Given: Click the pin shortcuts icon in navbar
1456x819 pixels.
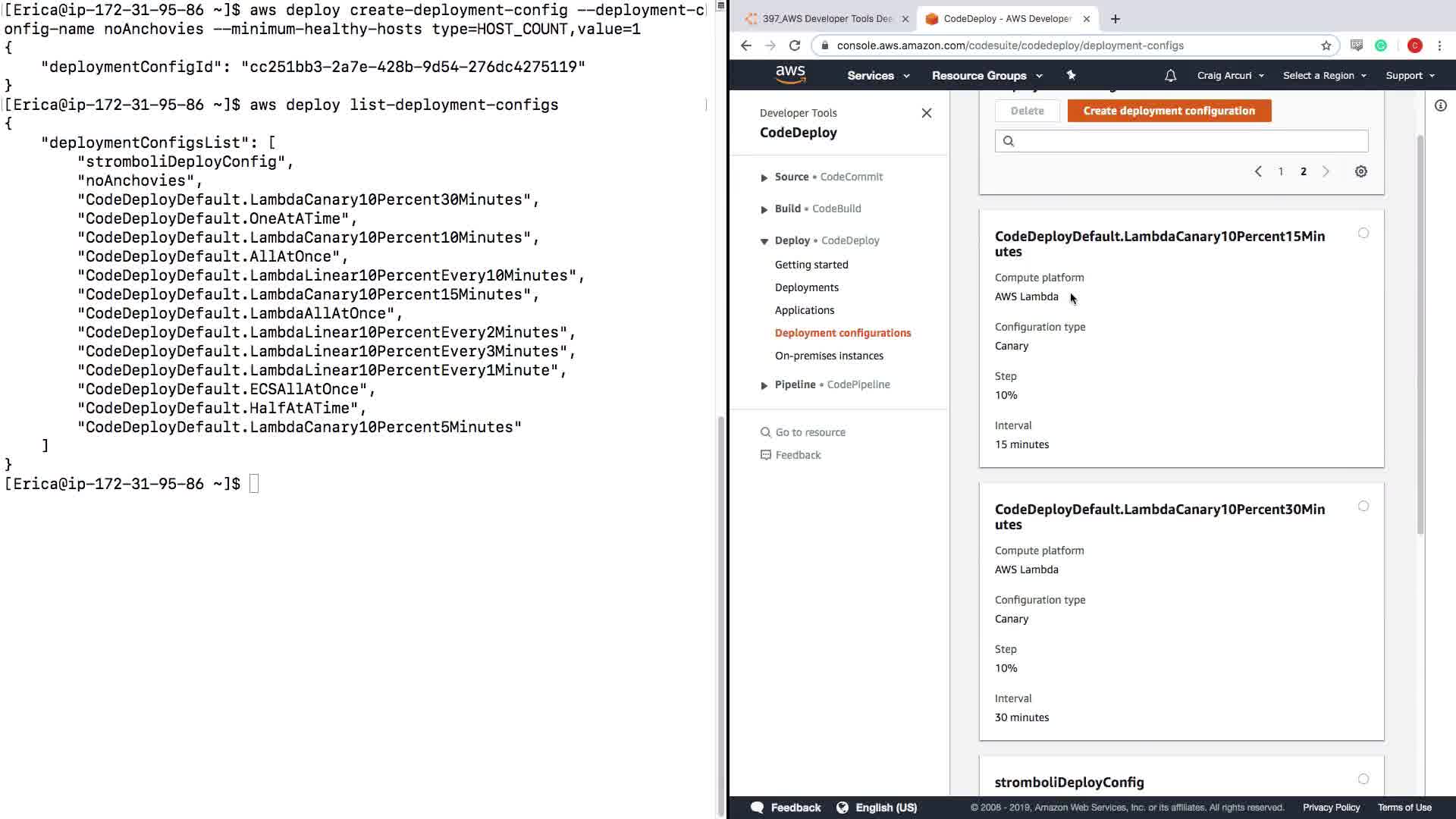Looking at the screenshot, I should tap(1071, 75).
